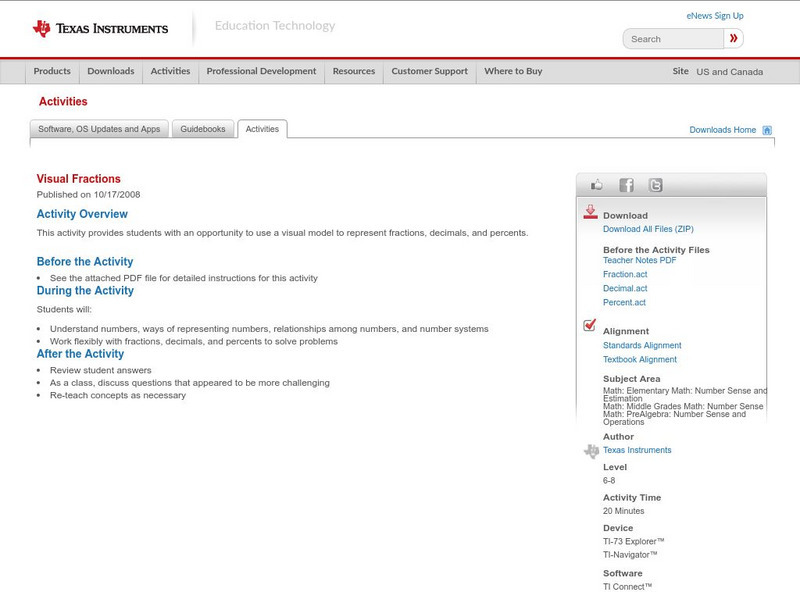Click the Alignment checkmark icon
The image size is (800, 592).
tap(590, 326)
